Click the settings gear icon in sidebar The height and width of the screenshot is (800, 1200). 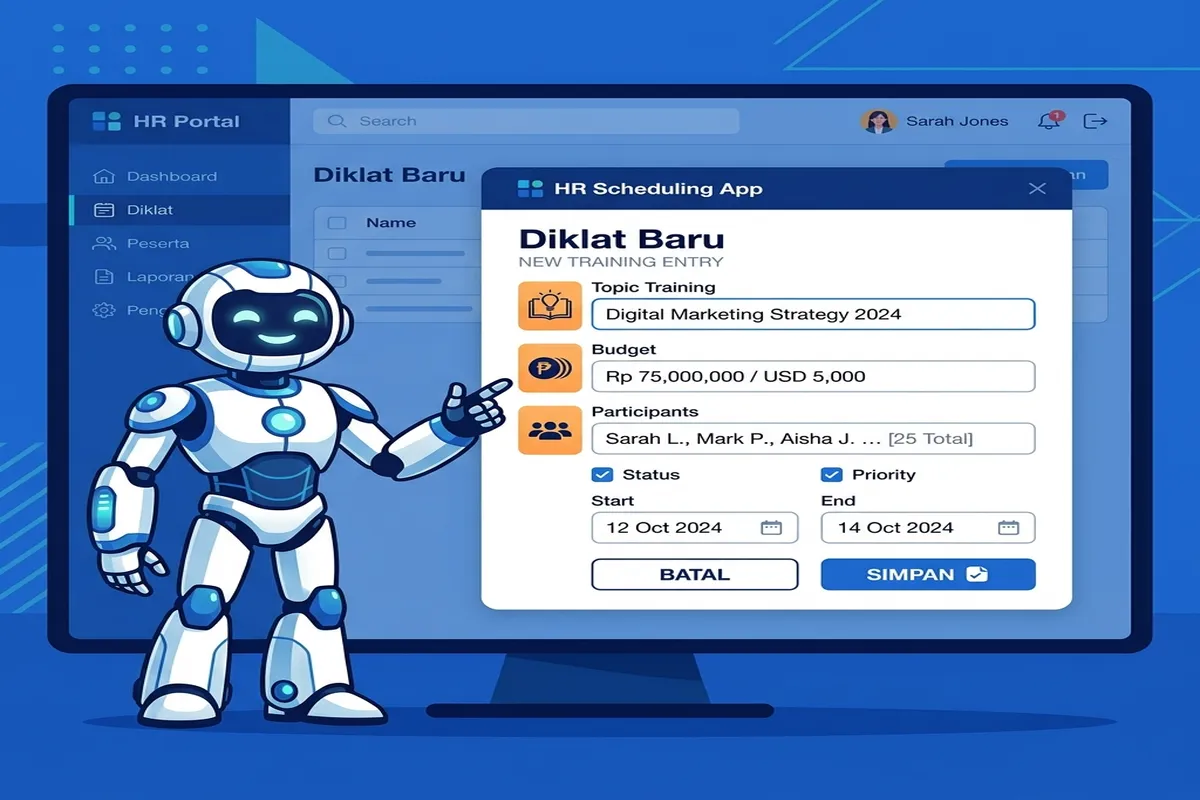point(103,310)
